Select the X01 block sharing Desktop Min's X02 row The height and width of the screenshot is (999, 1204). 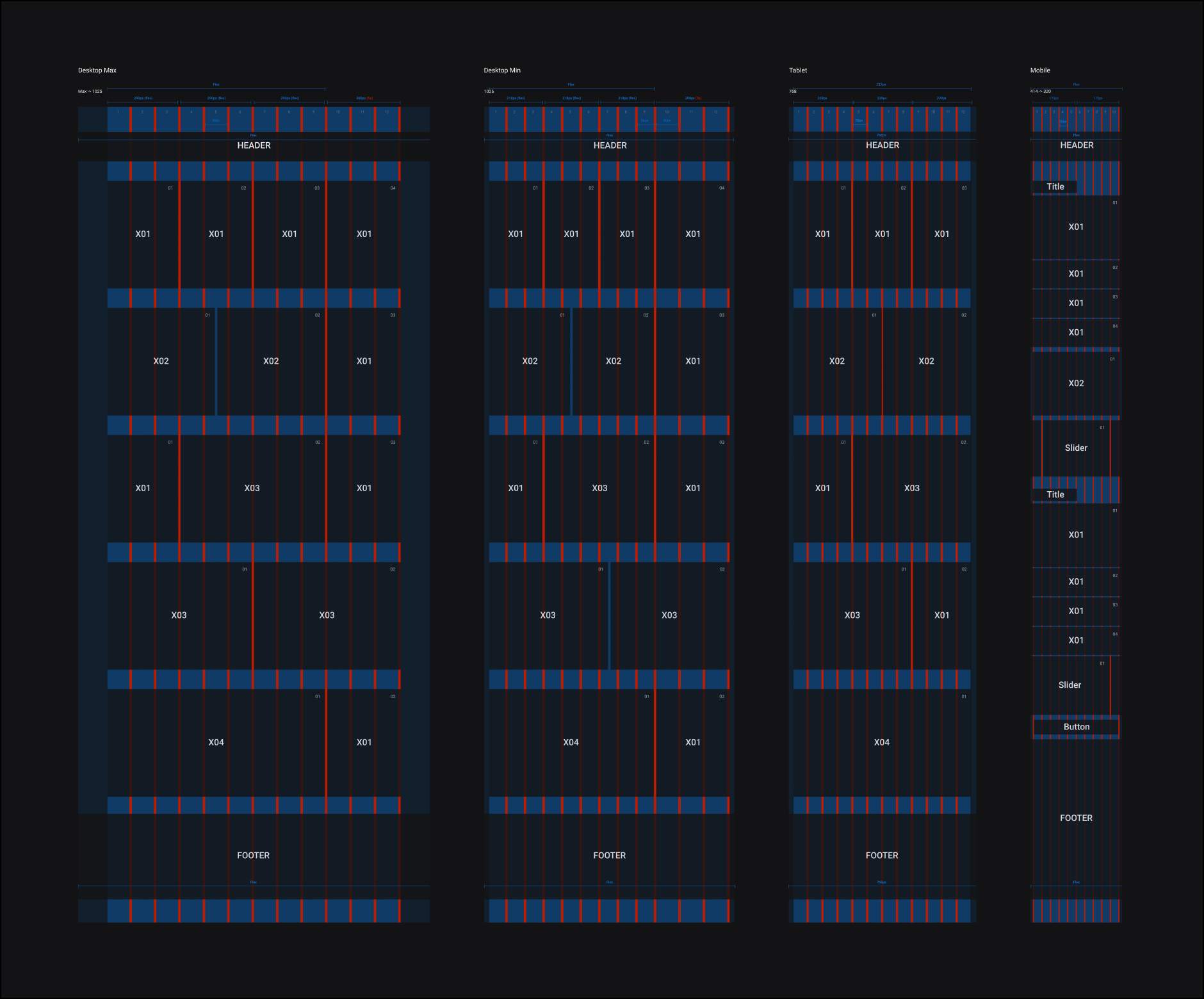coord(692,362)
